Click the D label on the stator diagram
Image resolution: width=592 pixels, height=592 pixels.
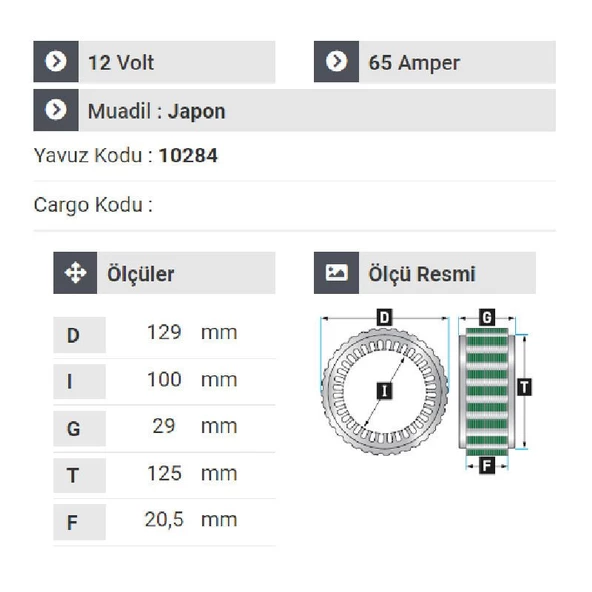click(384, 318)
